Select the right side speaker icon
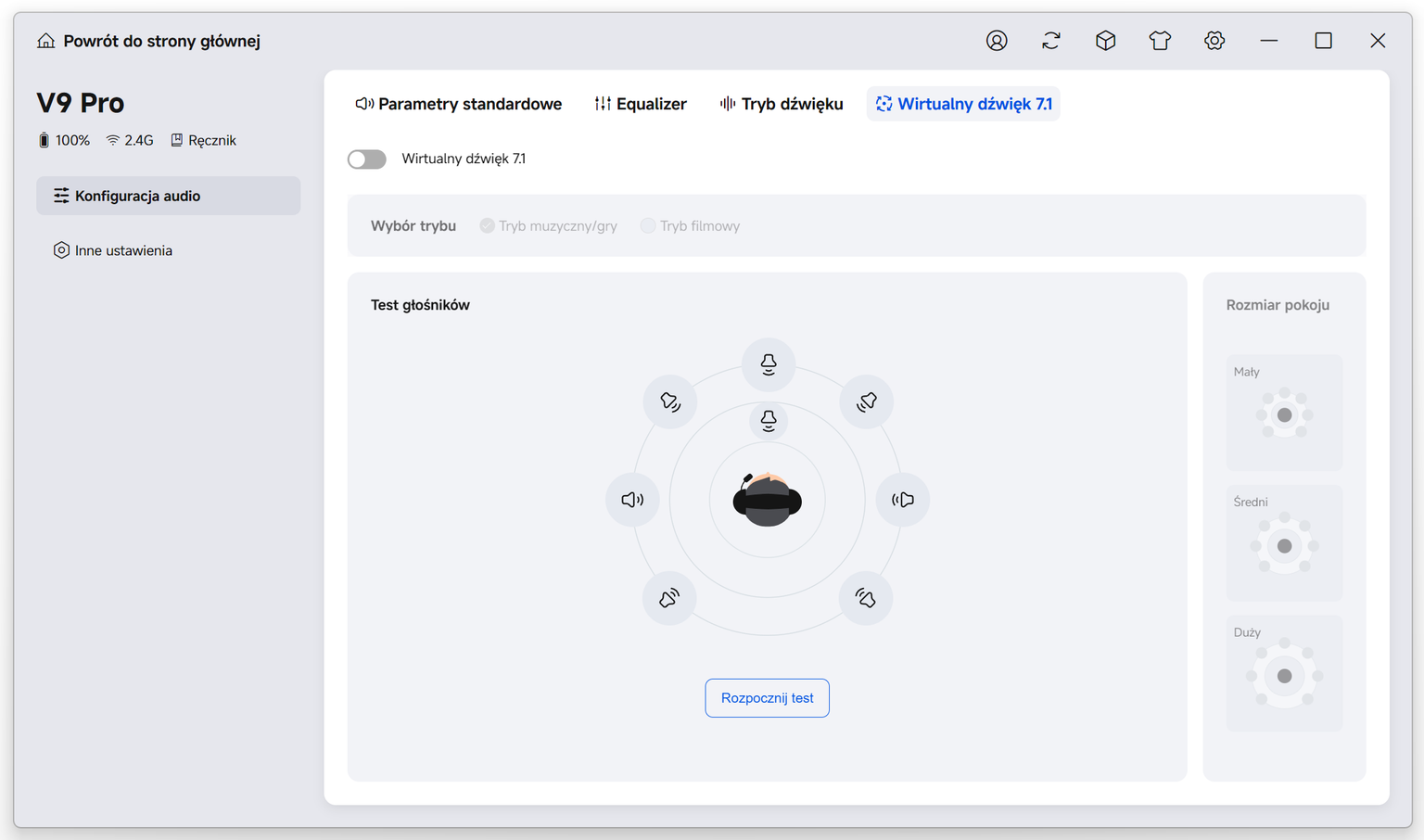The height and width of the screenshot is (840, 1424). coord(903,500)
